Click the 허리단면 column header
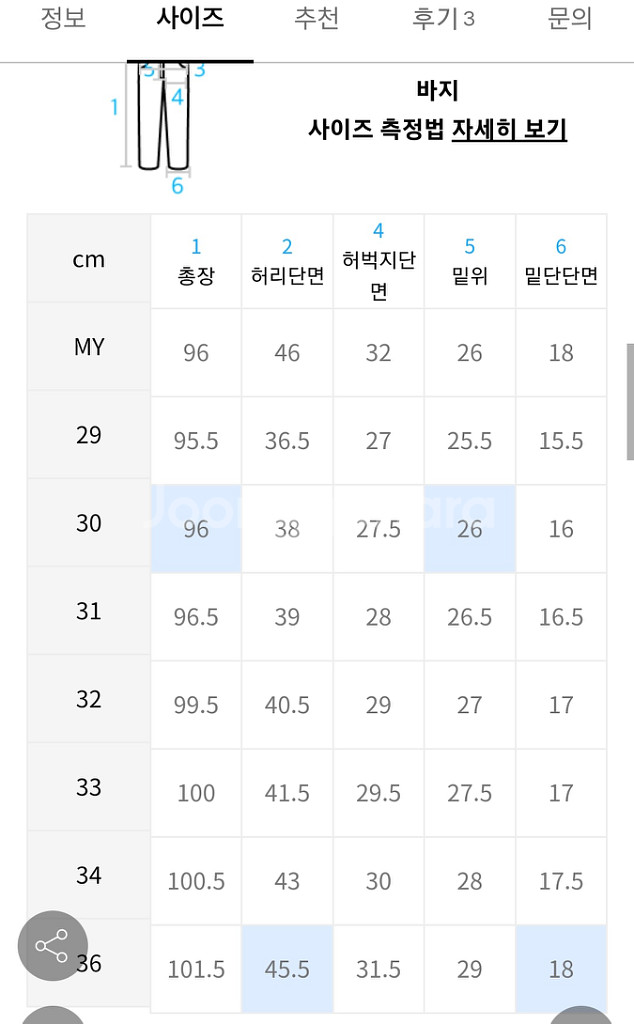 pyautogui.click(x=287, y=262)
